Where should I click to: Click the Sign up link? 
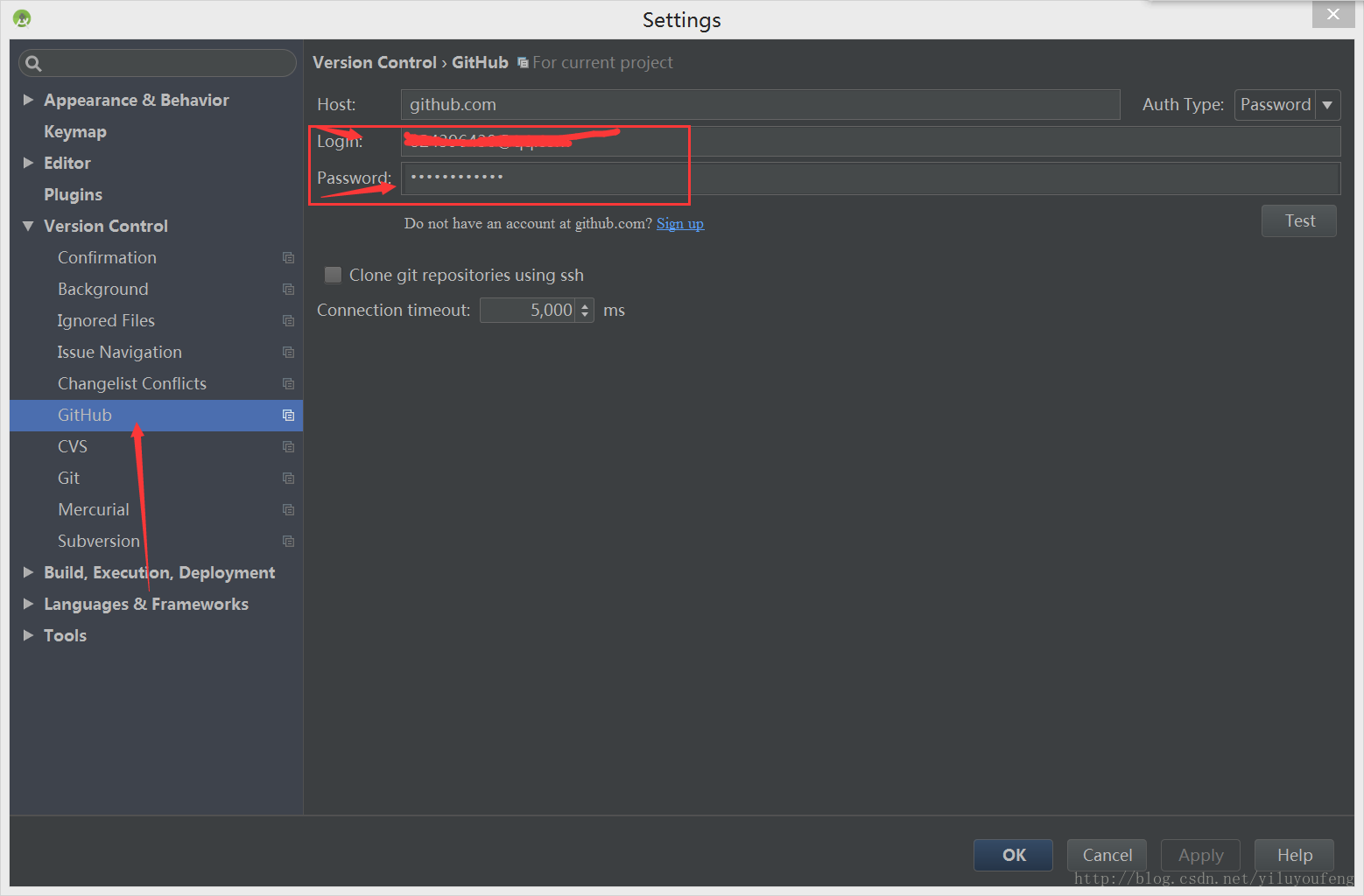click(680, 223)
